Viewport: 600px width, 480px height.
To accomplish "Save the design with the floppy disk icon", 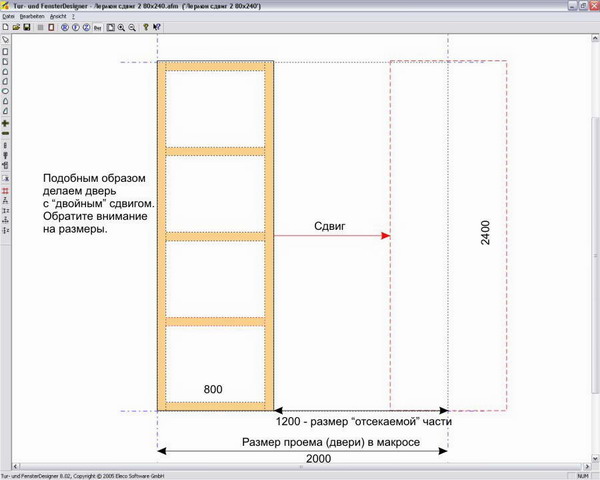I will tap(26, 28).
